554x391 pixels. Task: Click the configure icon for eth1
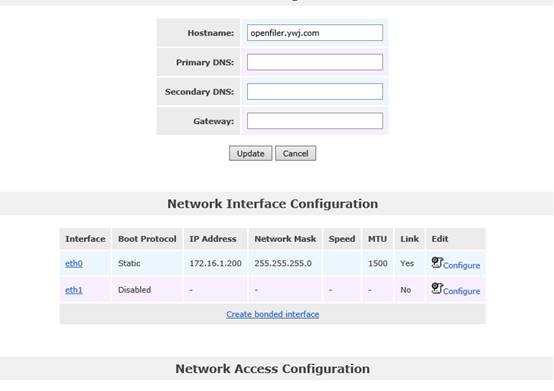pyautogui.click(x=437, y=288)
